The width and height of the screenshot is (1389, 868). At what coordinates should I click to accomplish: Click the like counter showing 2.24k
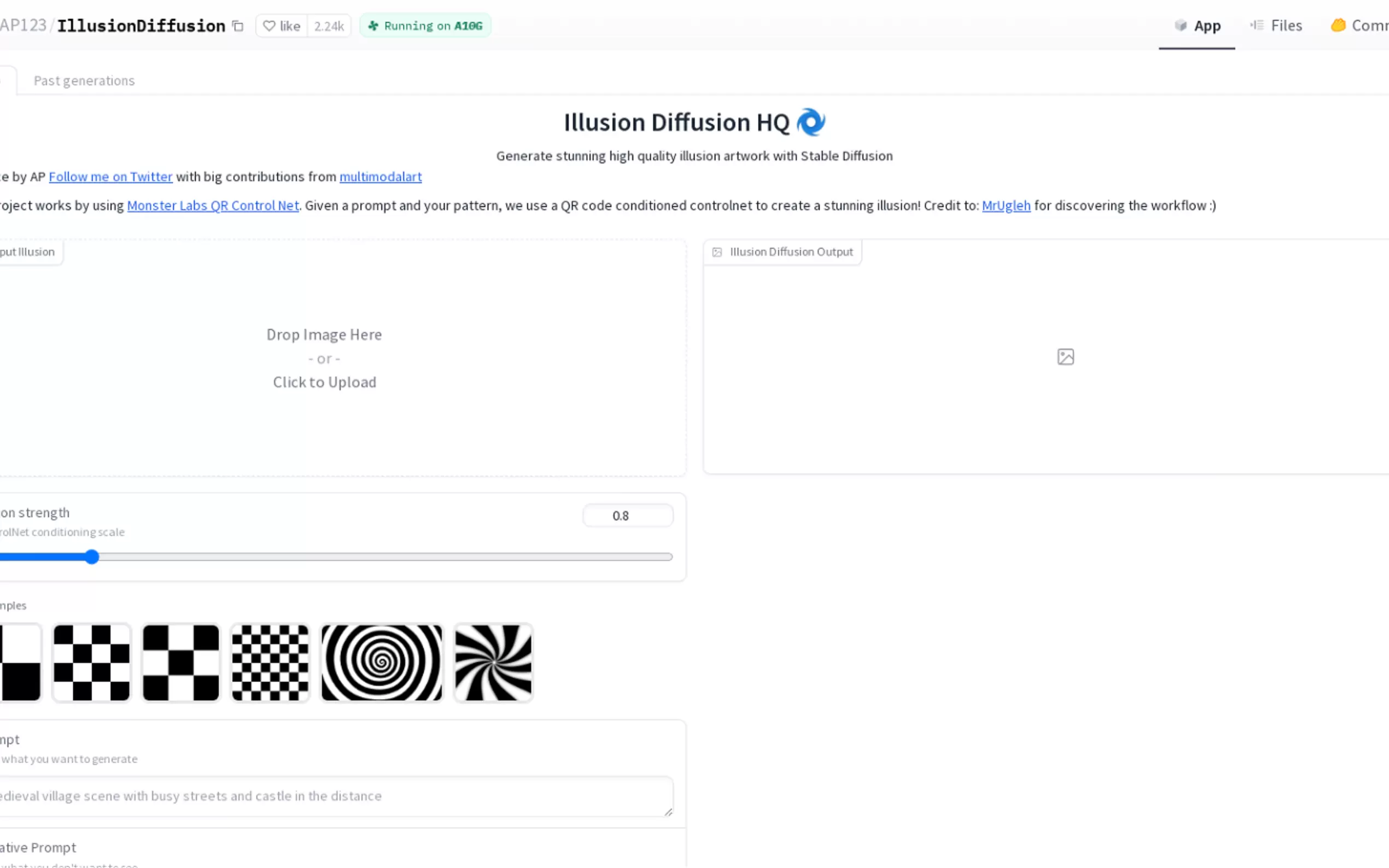(x=329, y=25)
